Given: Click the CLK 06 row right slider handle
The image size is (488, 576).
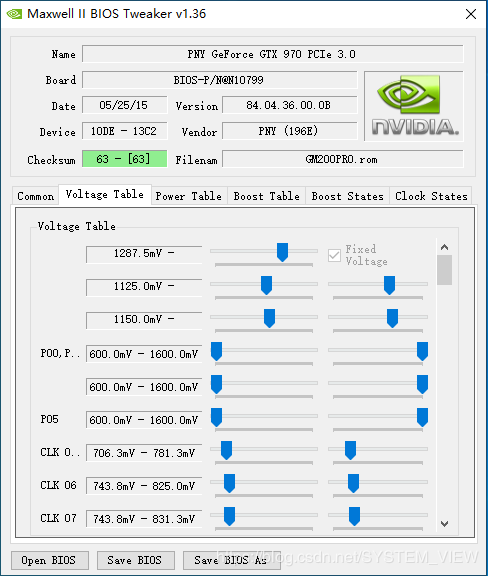Looking at the screenshot, I should click(354, 483).
